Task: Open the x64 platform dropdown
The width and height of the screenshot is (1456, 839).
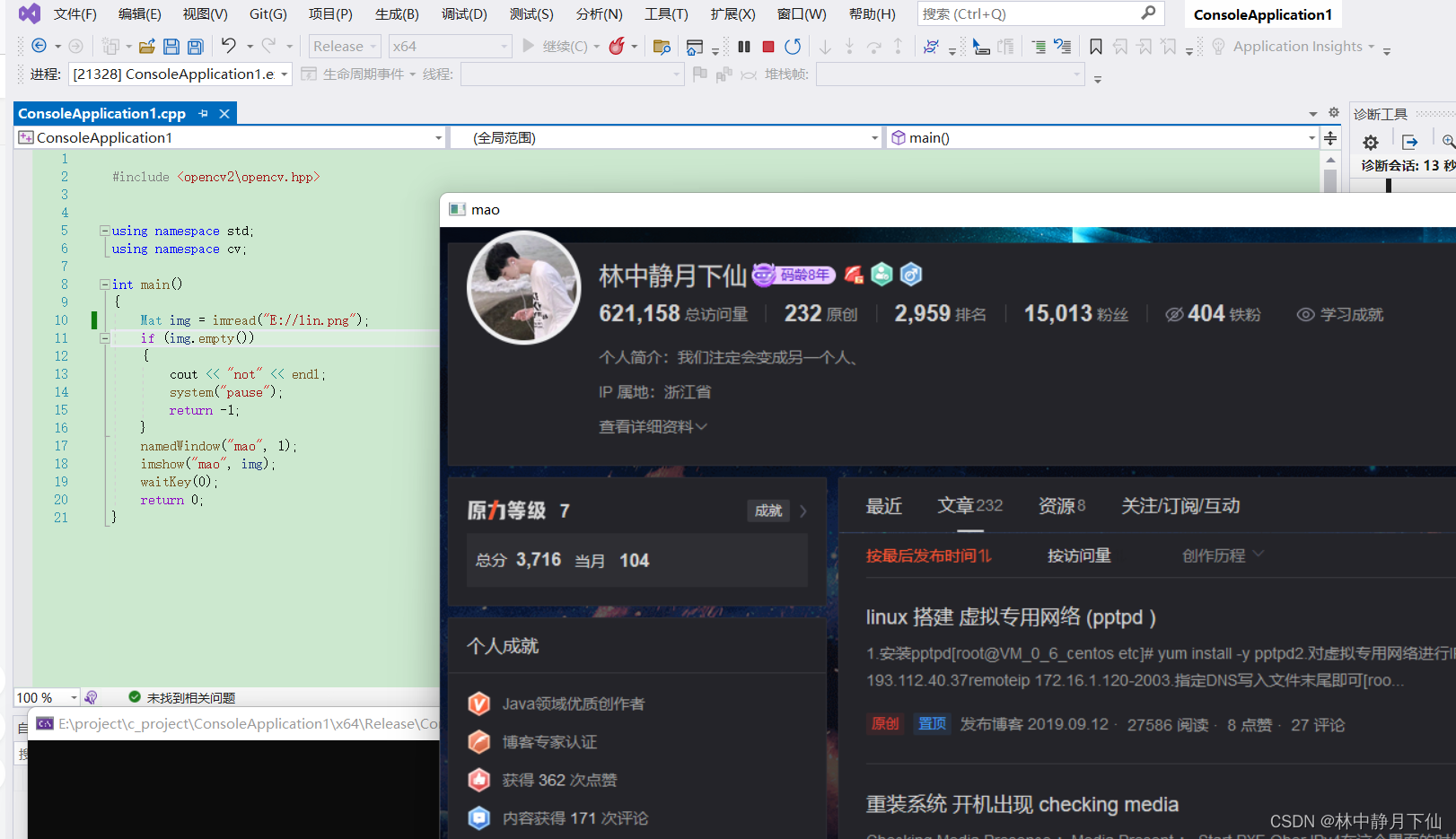Action: (449, 46)
